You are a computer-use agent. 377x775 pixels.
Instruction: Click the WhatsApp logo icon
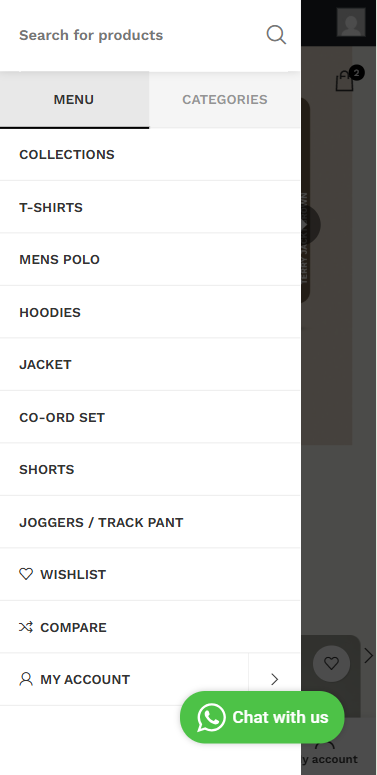211,717
